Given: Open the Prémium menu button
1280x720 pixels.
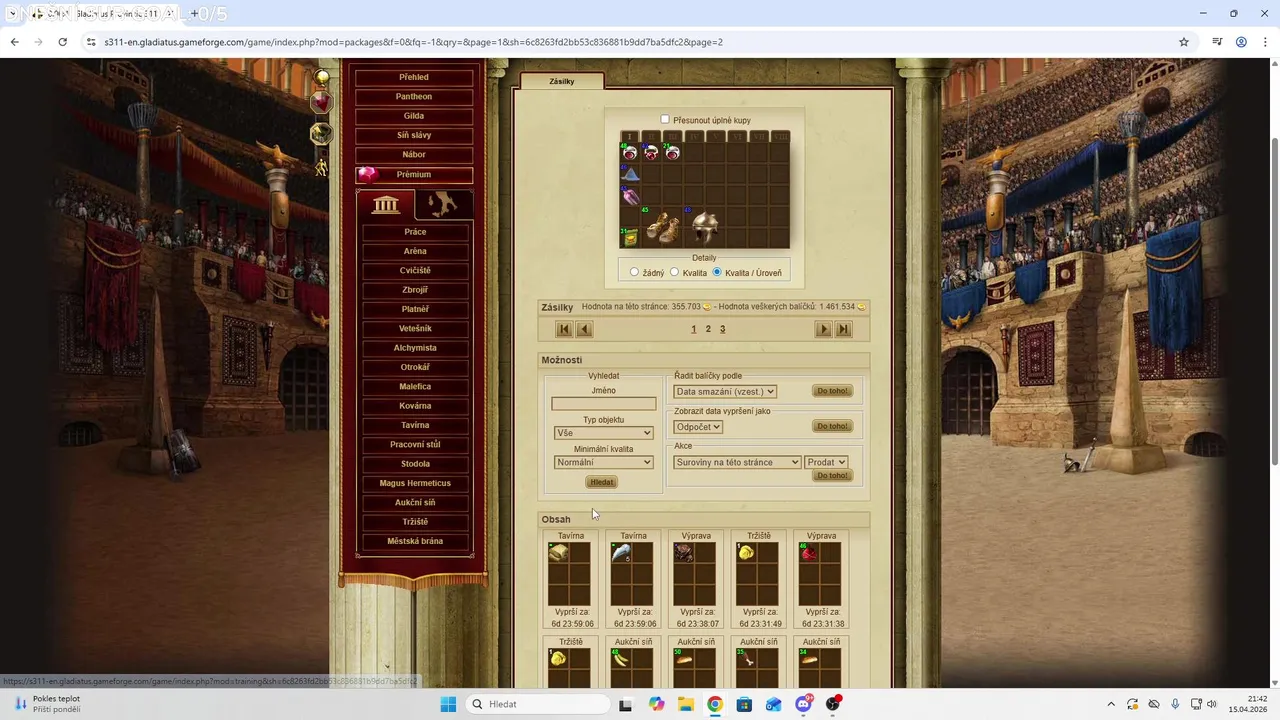Looking at the screenshot, I should (x=414, y=174).
